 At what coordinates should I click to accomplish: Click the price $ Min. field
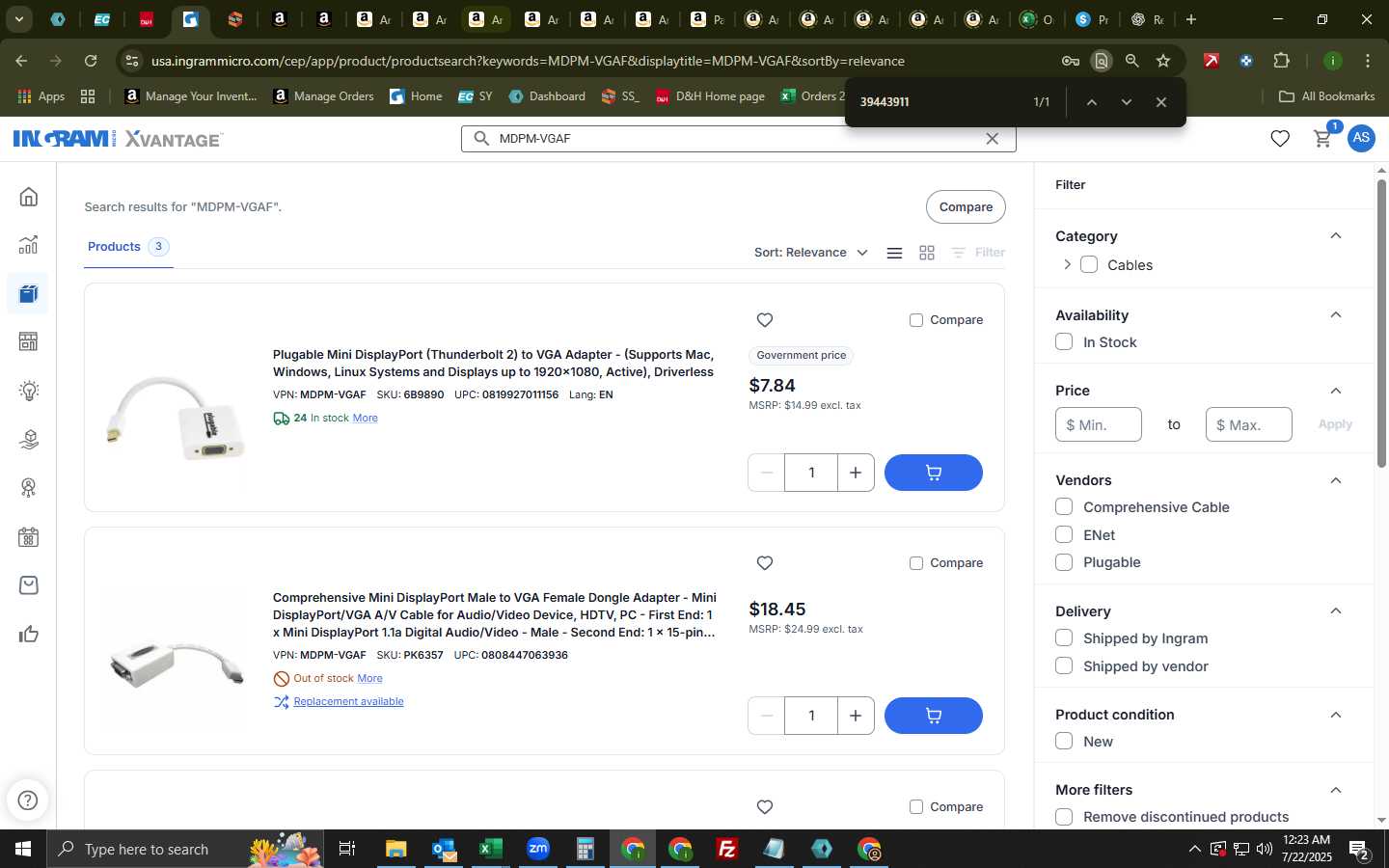point(1099,424)
